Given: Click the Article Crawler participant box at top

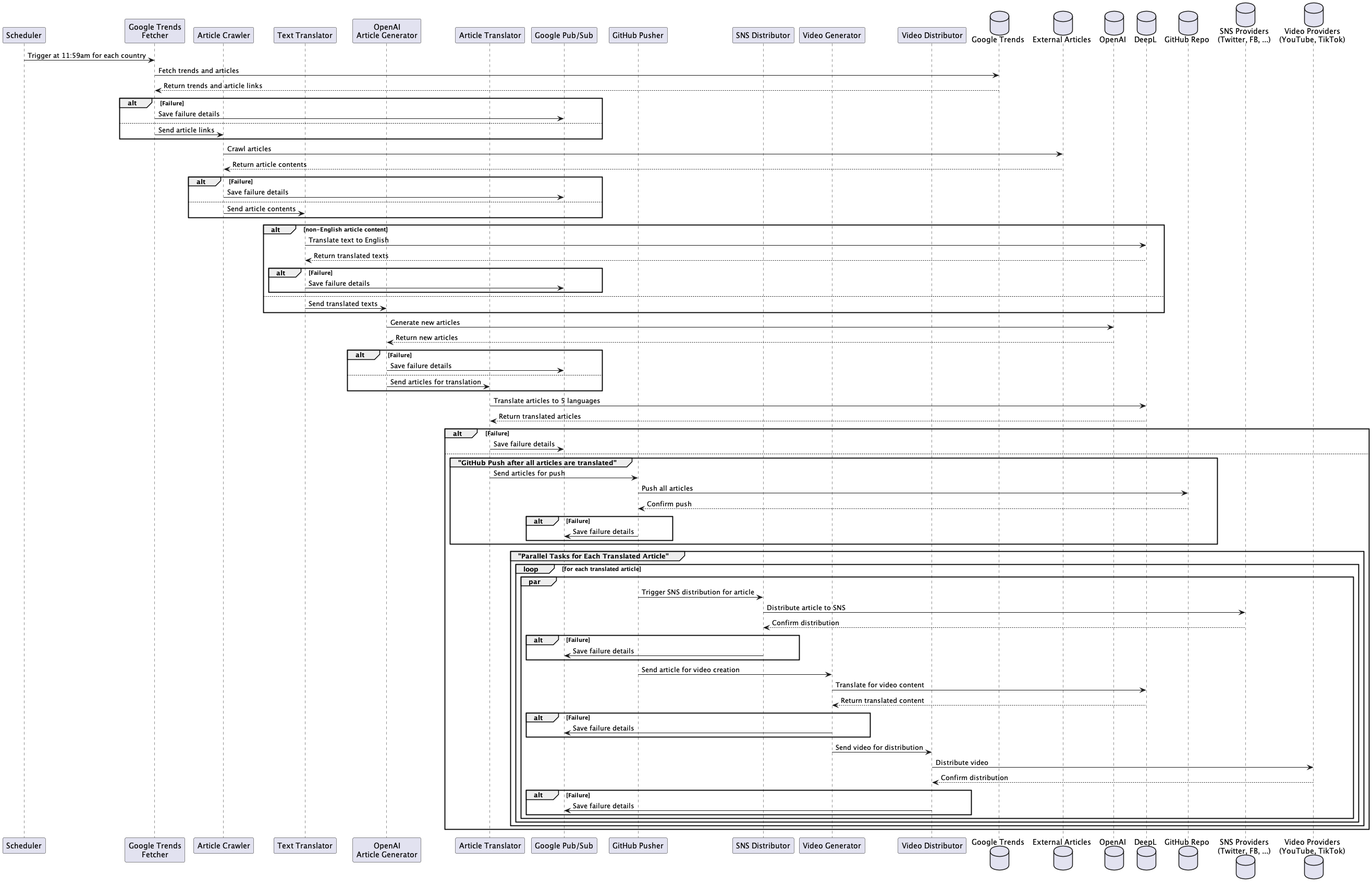Looking at the screenshot, I should click(224, 35).
